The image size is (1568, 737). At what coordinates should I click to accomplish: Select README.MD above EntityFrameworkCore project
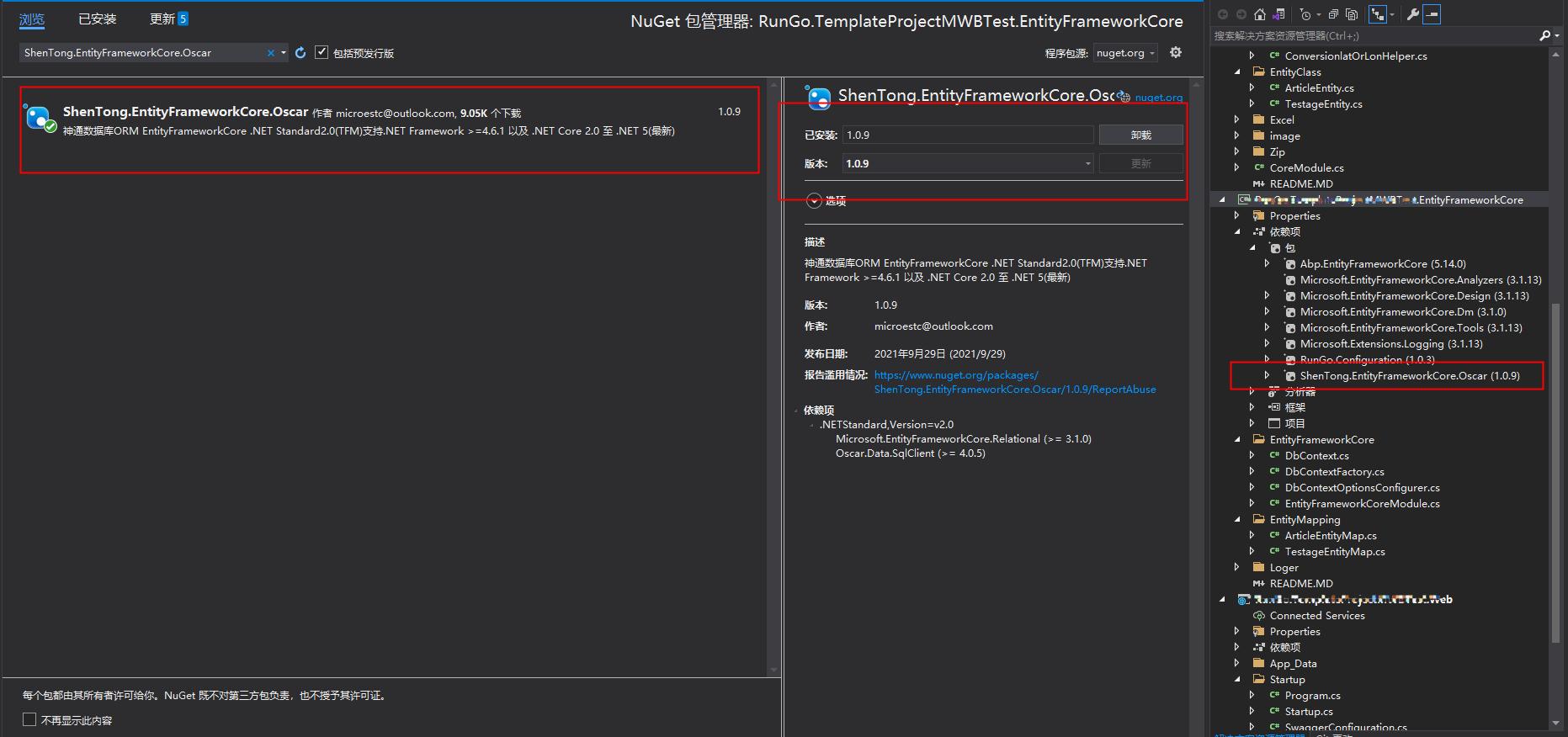[1301, 183]
